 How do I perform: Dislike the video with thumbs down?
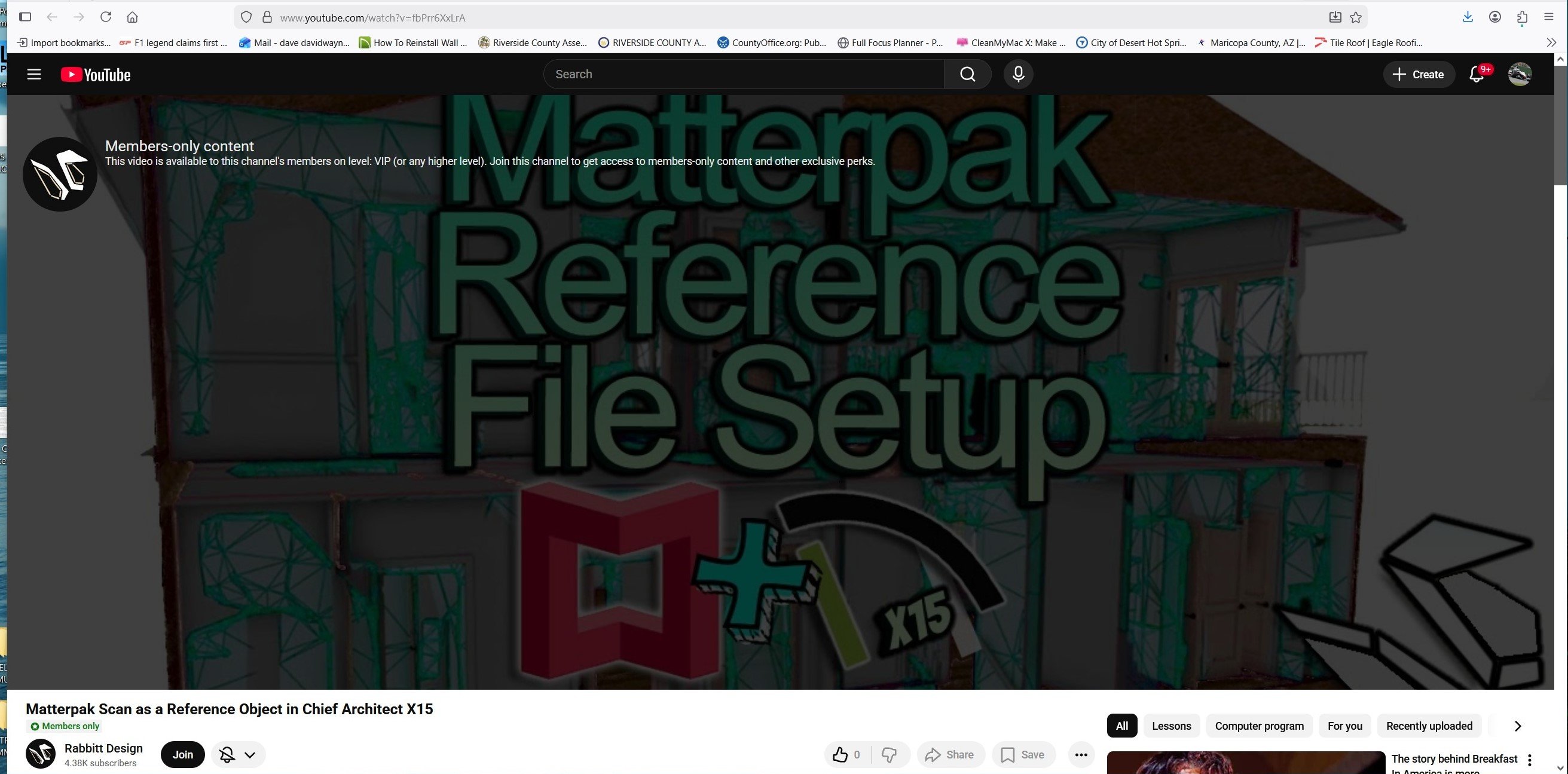(x=889, y=754)
